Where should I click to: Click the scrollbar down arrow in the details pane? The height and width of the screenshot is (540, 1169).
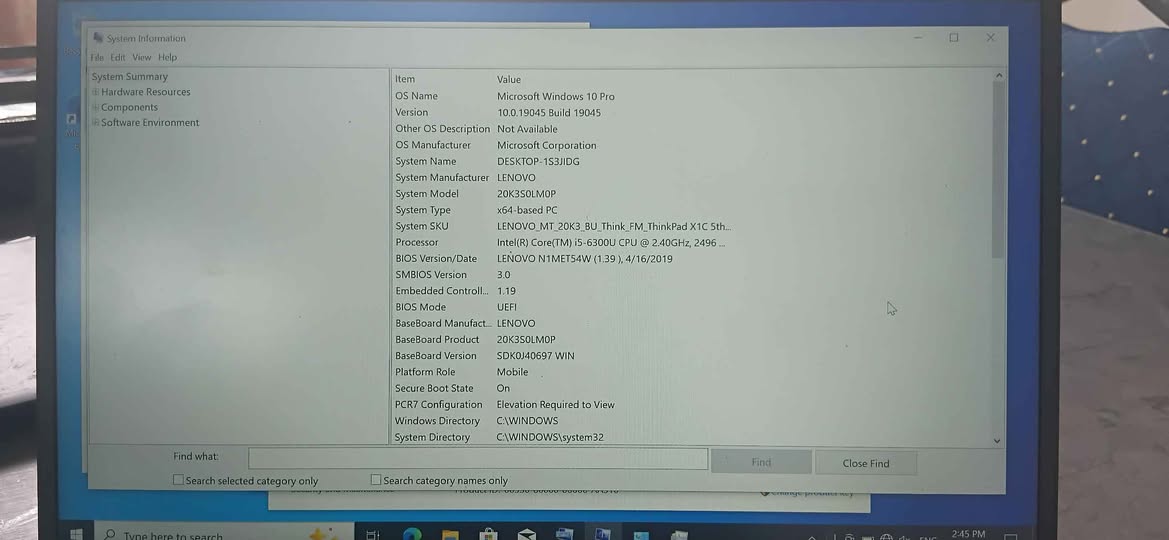pyautogui.click(x=998, y=441)
